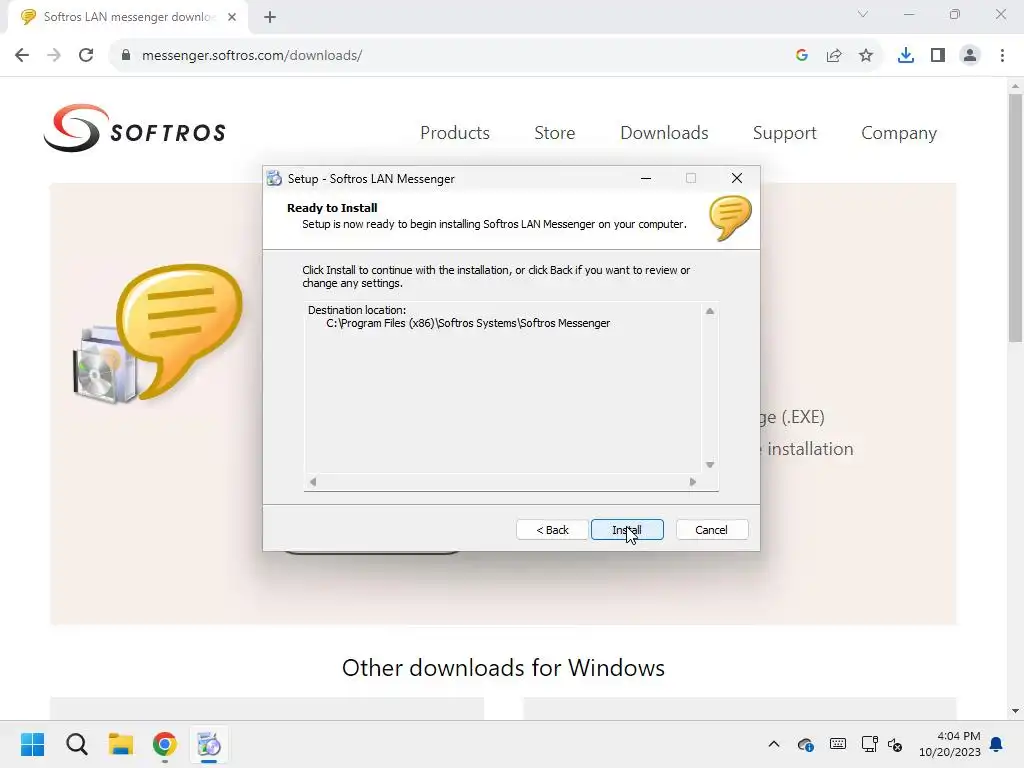Click the Softros logo on the webpage
The width and height of the screenshot is (1024, 768).
click(135, 128)
